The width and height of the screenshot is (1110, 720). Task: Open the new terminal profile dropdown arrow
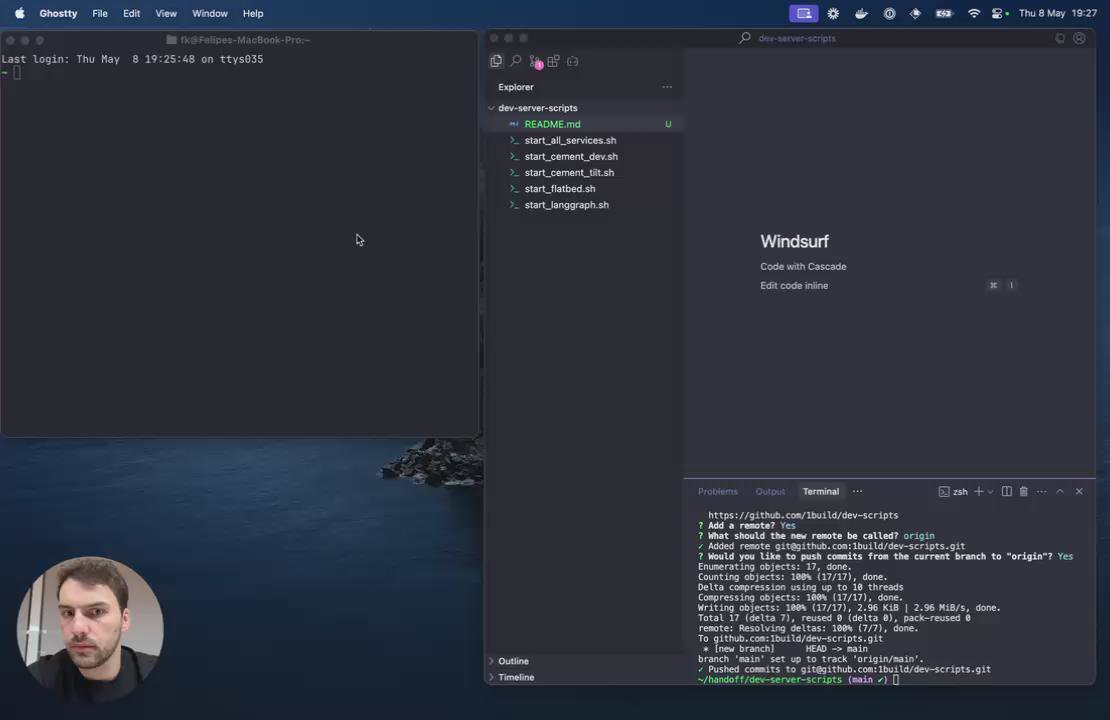coord(990,491)
